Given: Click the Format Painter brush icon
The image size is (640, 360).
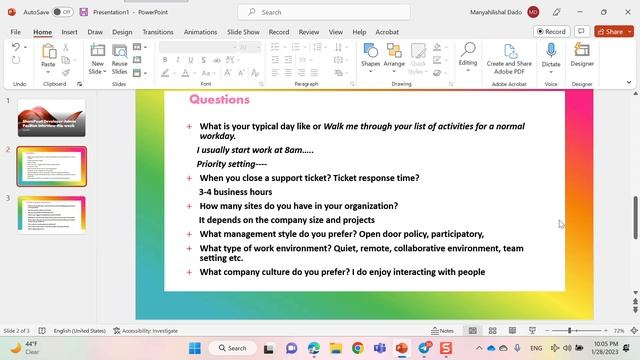Looking at the screenshot, I should click(x=65, y=73).
